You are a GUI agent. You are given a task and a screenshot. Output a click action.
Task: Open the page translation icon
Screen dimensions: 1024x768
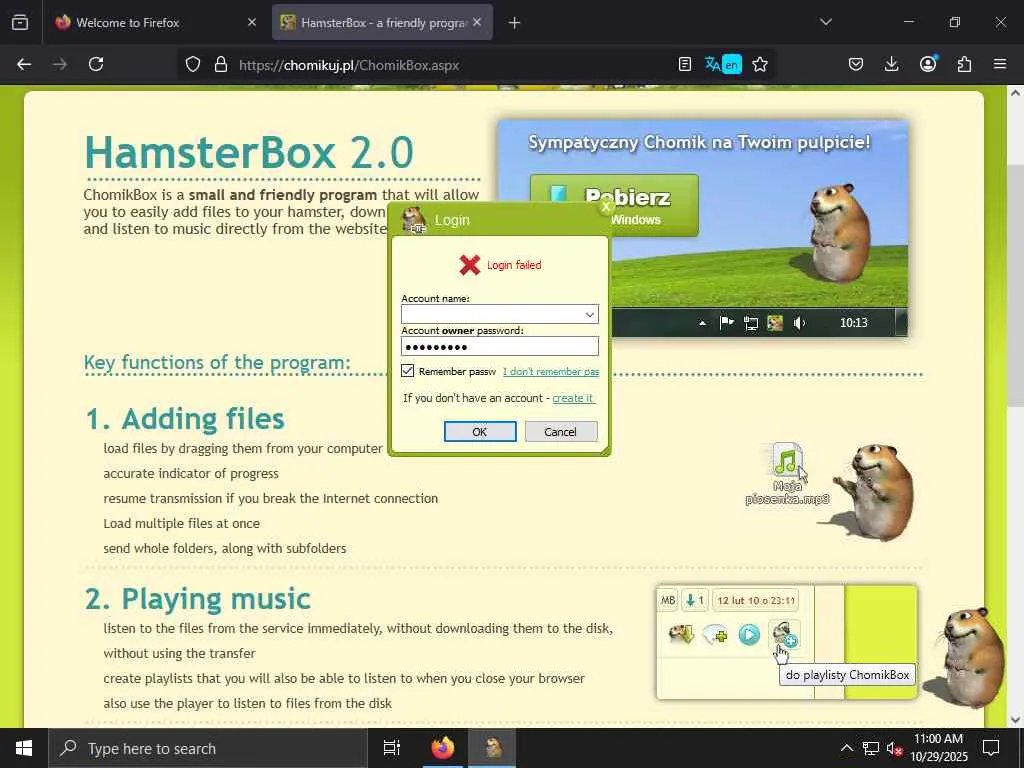point(723,65)
